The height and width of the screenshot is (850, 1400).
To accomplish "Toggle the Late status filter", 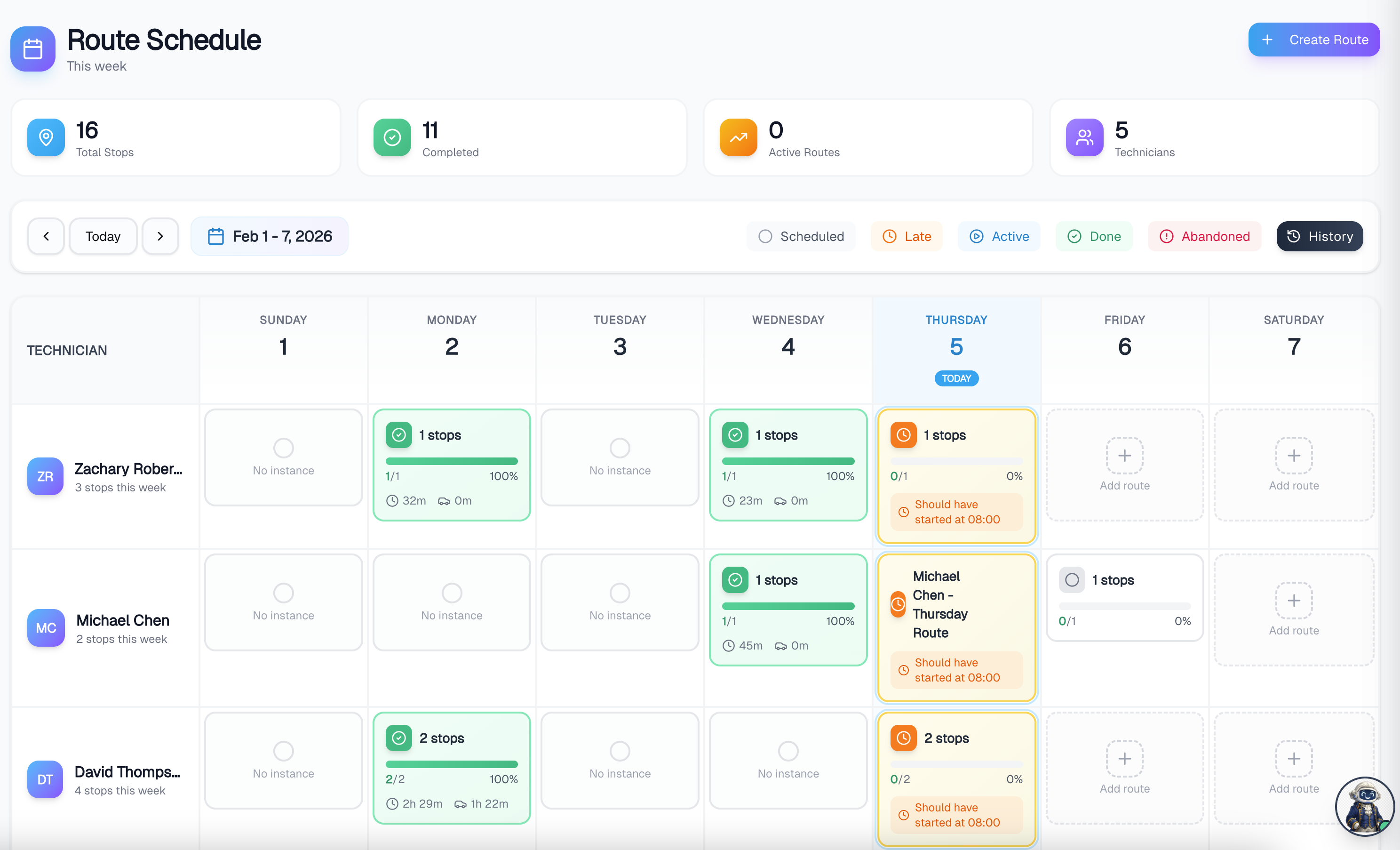I will 906,237.
